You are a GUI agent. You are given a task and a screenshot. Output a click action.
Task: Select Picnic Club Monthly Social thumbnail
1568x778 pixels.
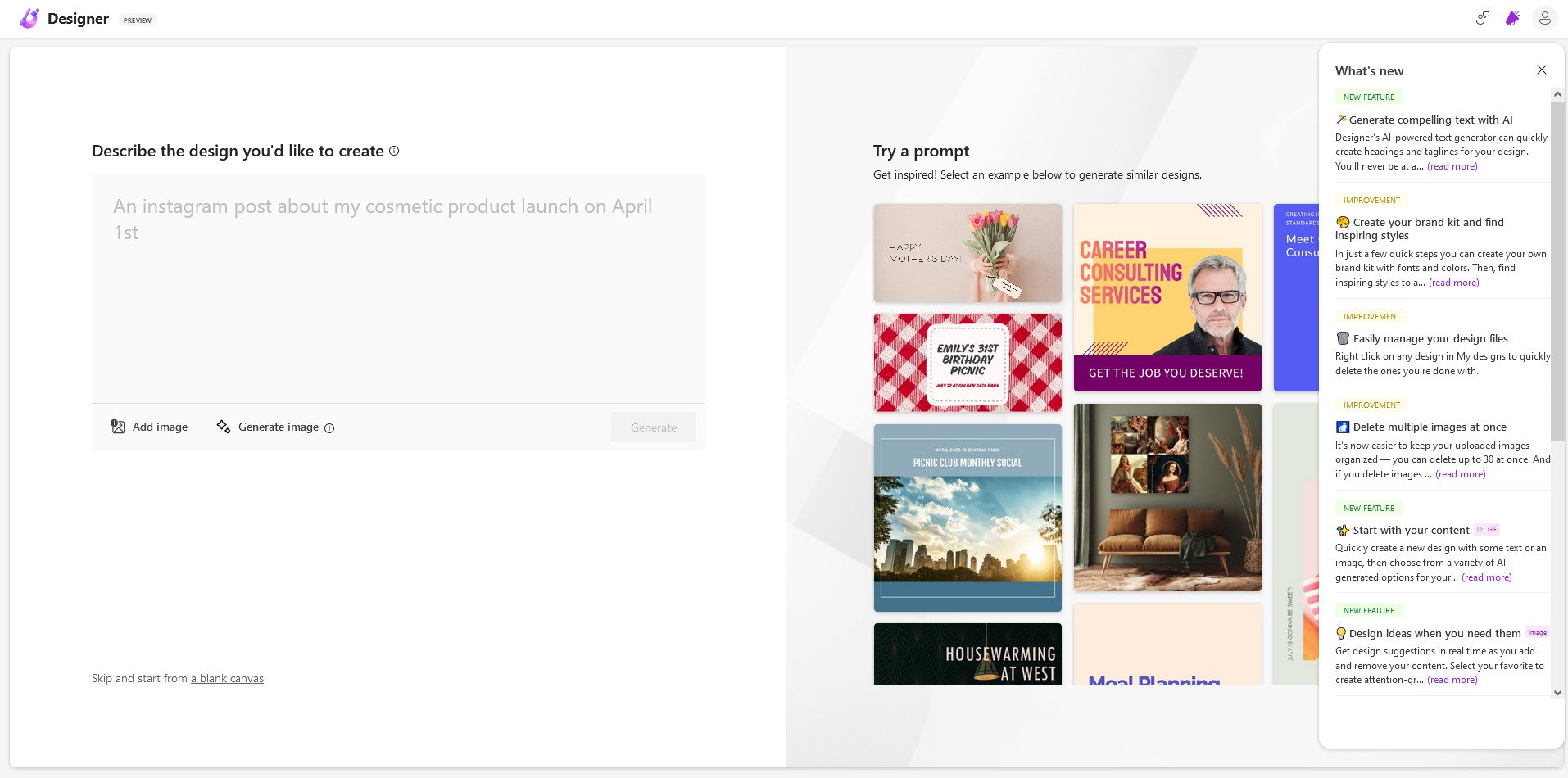pyautogui.click(x=968, y=518)
